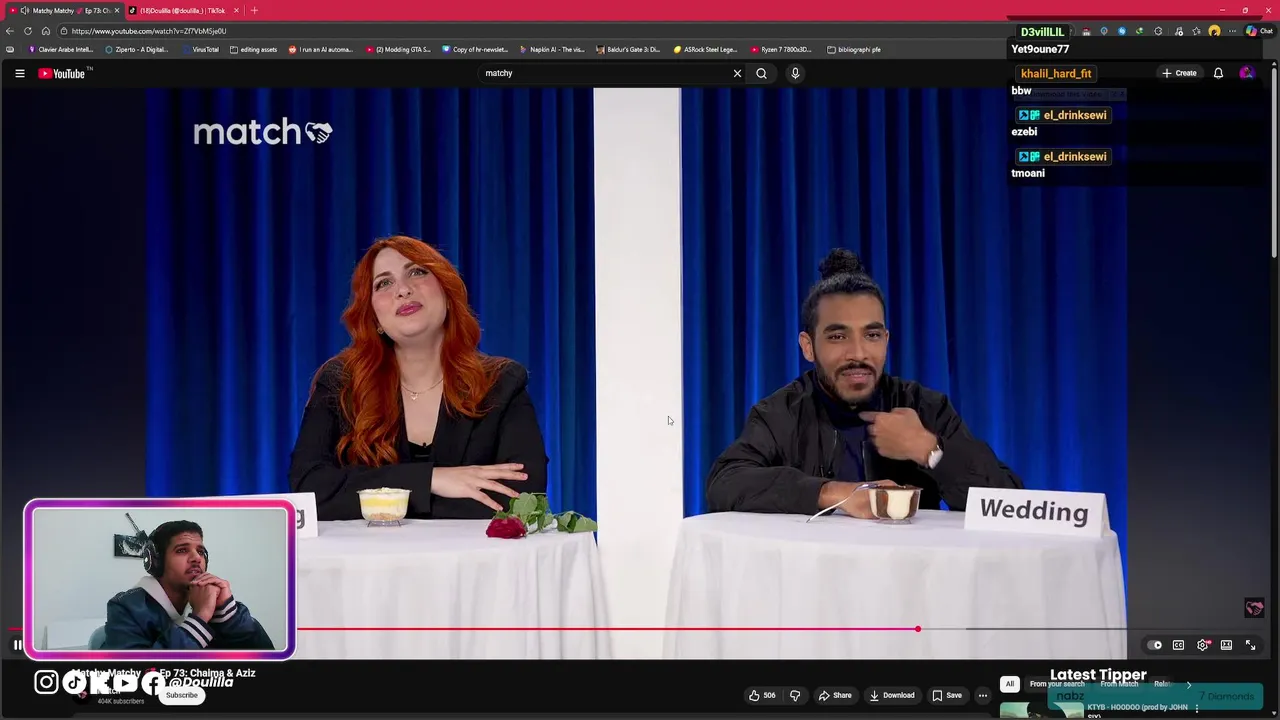Share the video
1280x720 pixels.
835,695
